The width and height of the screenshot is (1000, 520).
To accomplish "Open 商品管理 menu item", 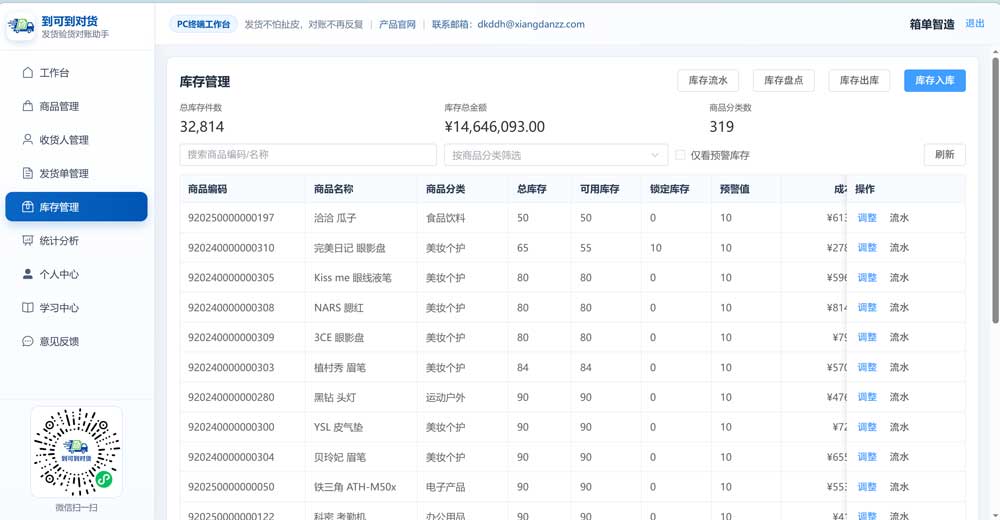I will pyautogui.click(x=77, y=106).
